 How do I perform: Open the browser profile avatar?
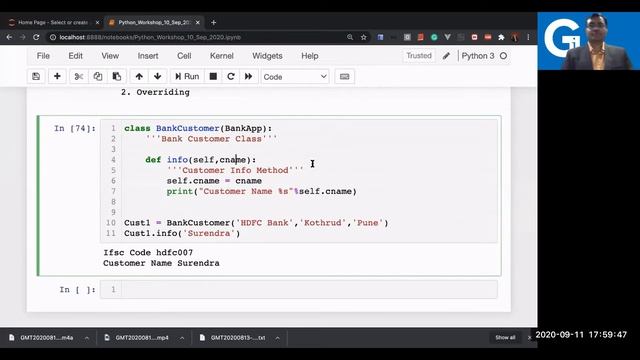515,37
